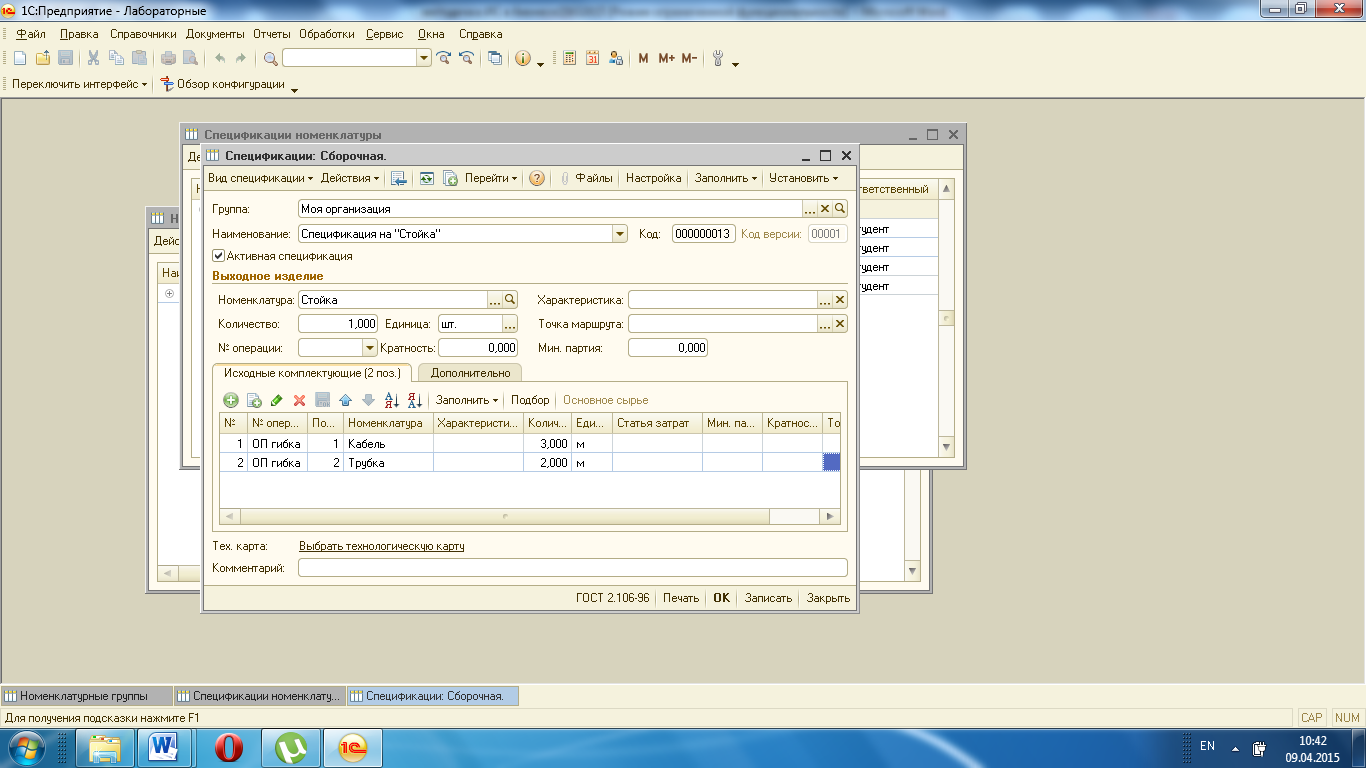The image size is (1366, 768).
Task: Sort components ascending А-Я
Action: [x=392, y=400]
